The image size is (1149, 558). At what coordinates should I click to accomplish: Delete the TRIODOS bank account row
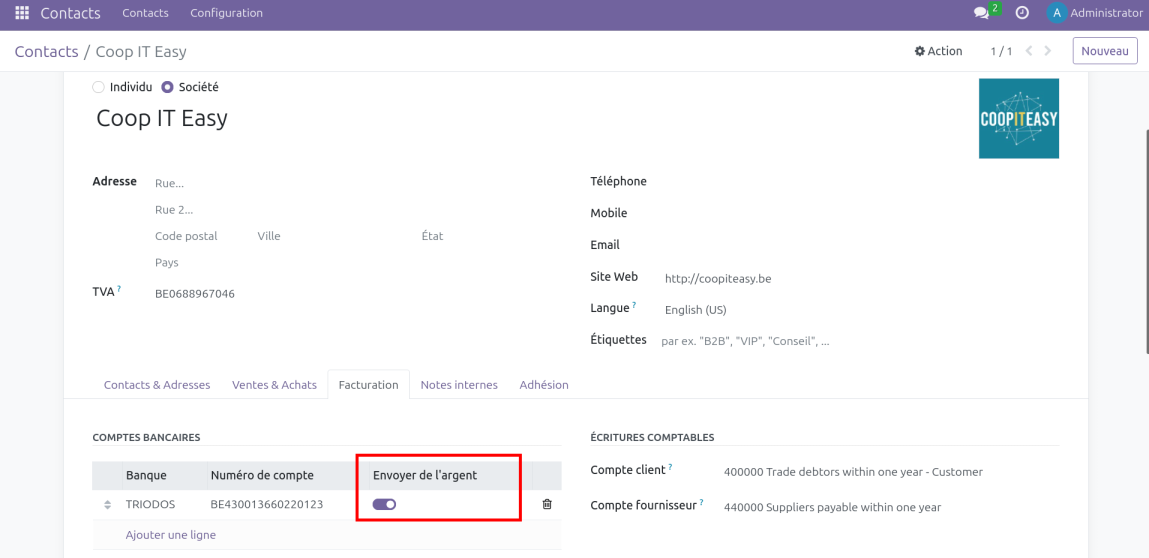coord(547,504)
